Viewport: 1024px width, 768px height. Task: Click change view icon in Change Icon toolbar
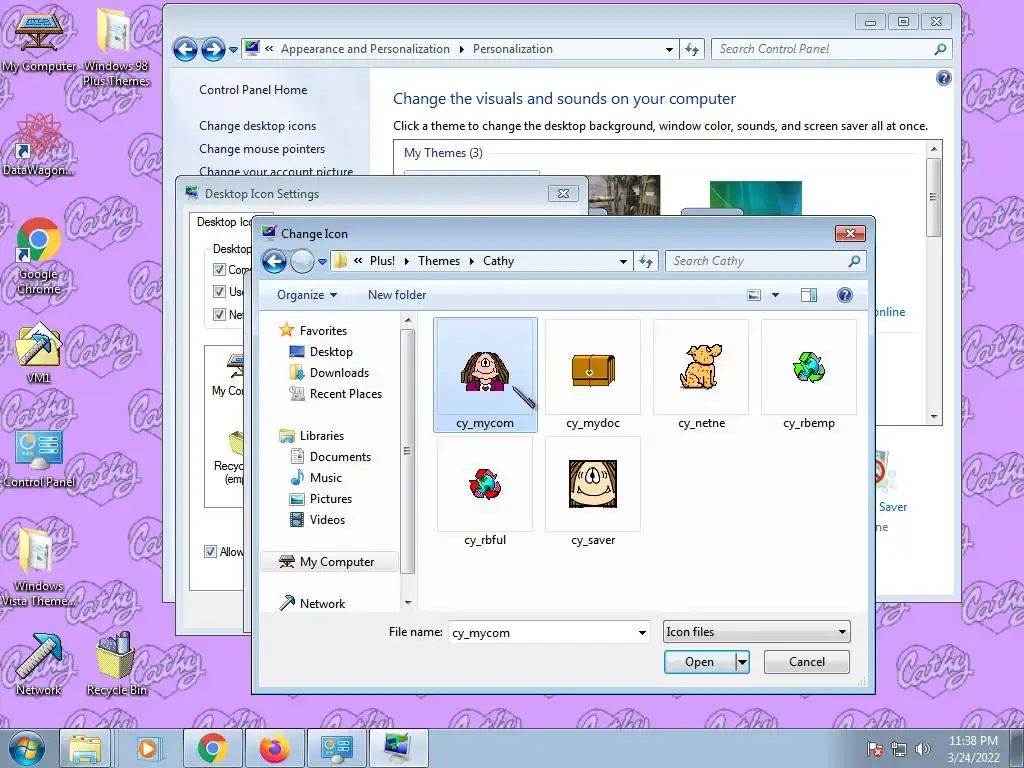754,295
